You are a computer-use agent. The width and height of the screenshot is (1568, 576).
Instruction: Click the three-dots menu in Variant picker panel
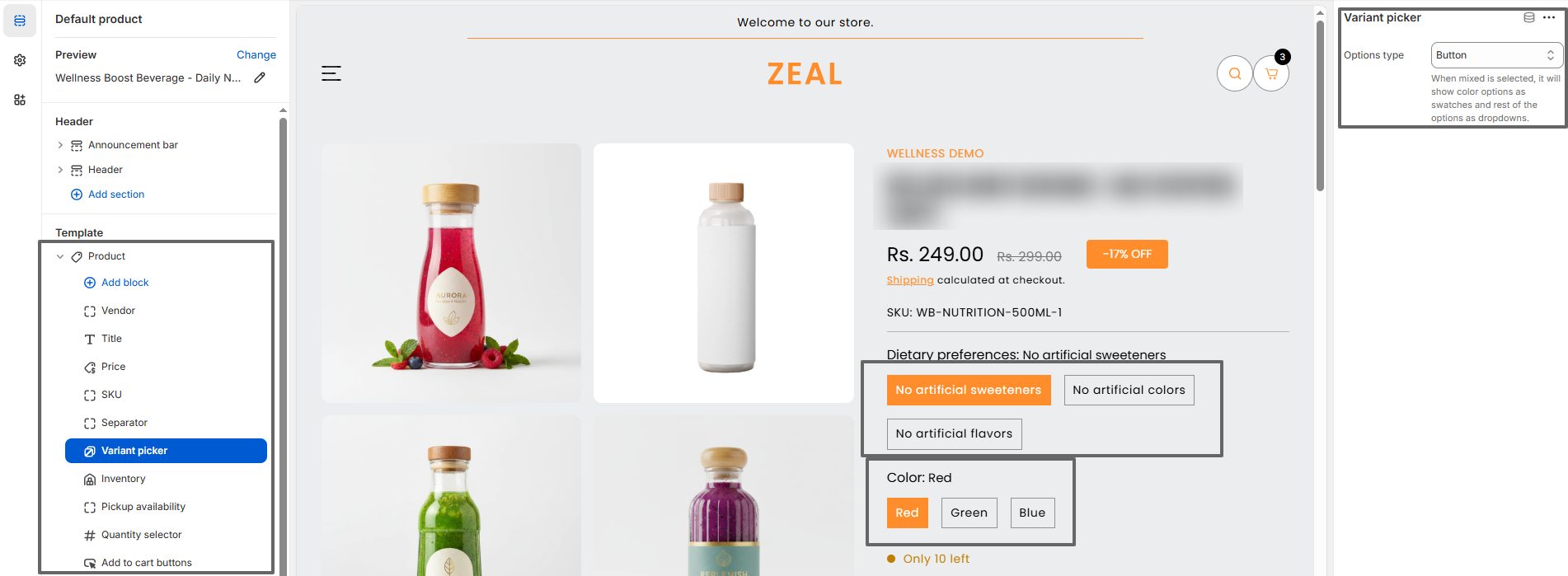pos(1549,17)
